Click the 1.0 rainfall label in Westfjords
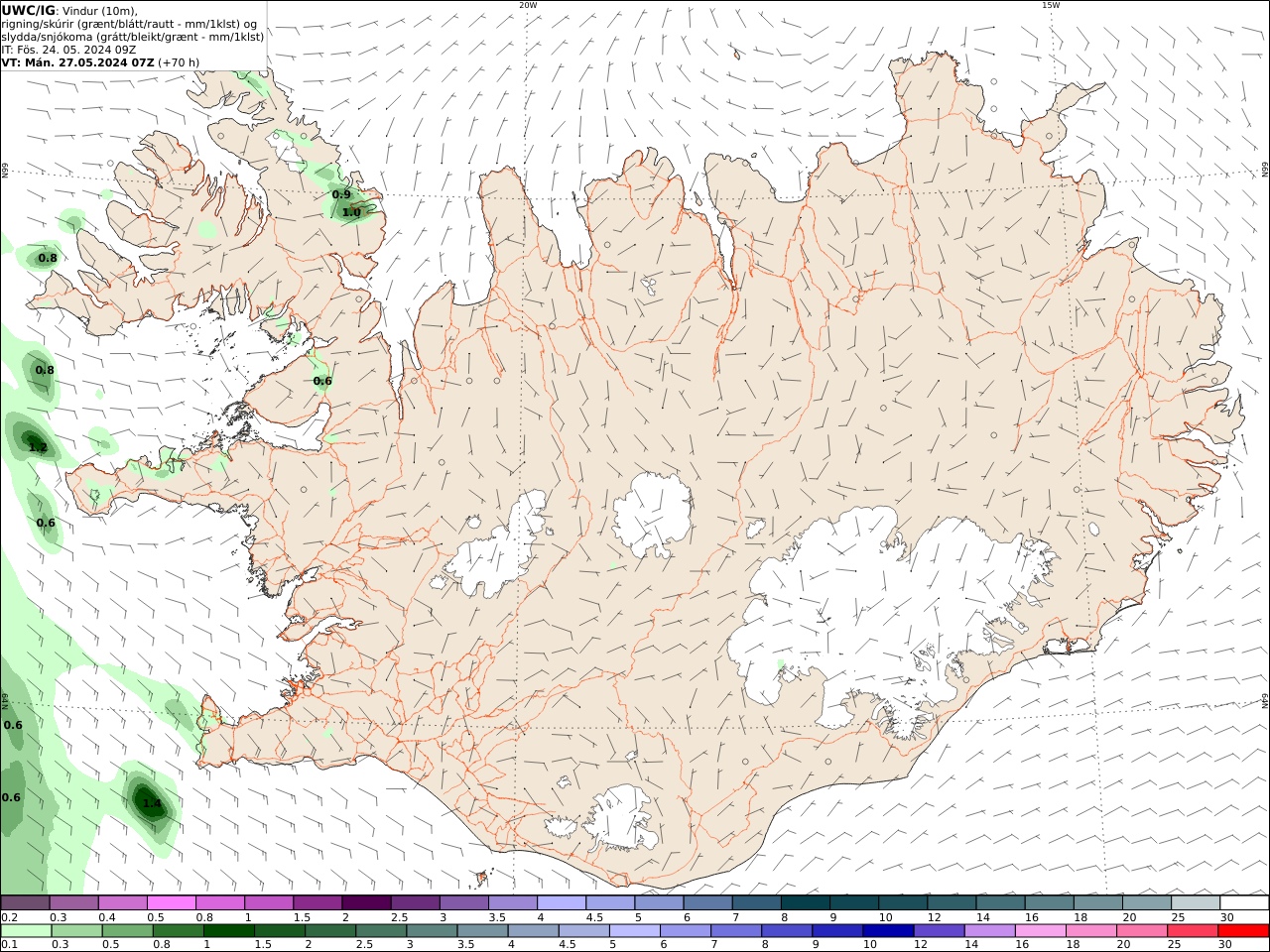 coord(351,212)
